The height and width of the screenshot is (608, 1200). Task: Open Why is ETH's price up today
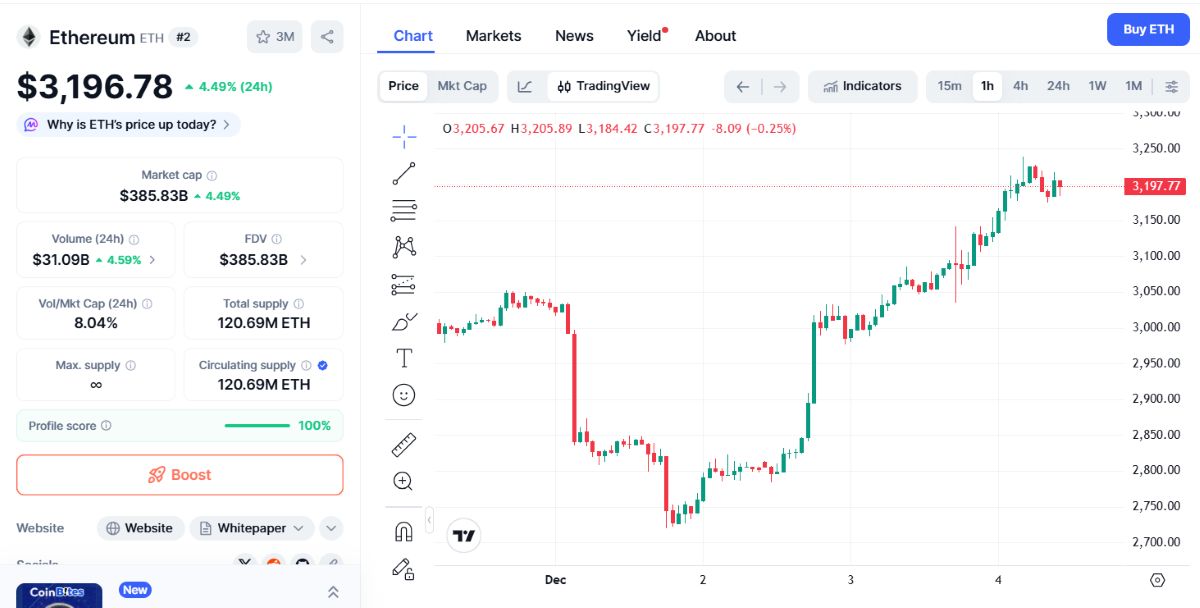pos(129,125)
